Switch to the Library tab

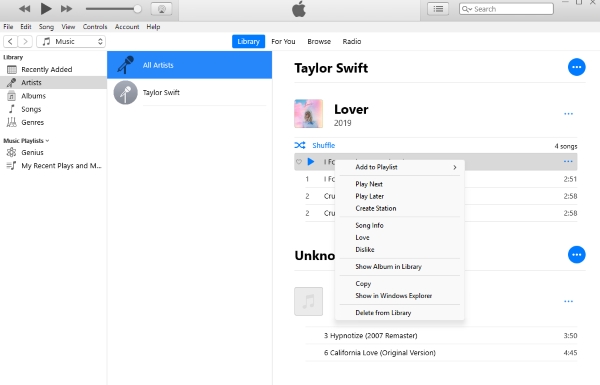tap(248, 41)
